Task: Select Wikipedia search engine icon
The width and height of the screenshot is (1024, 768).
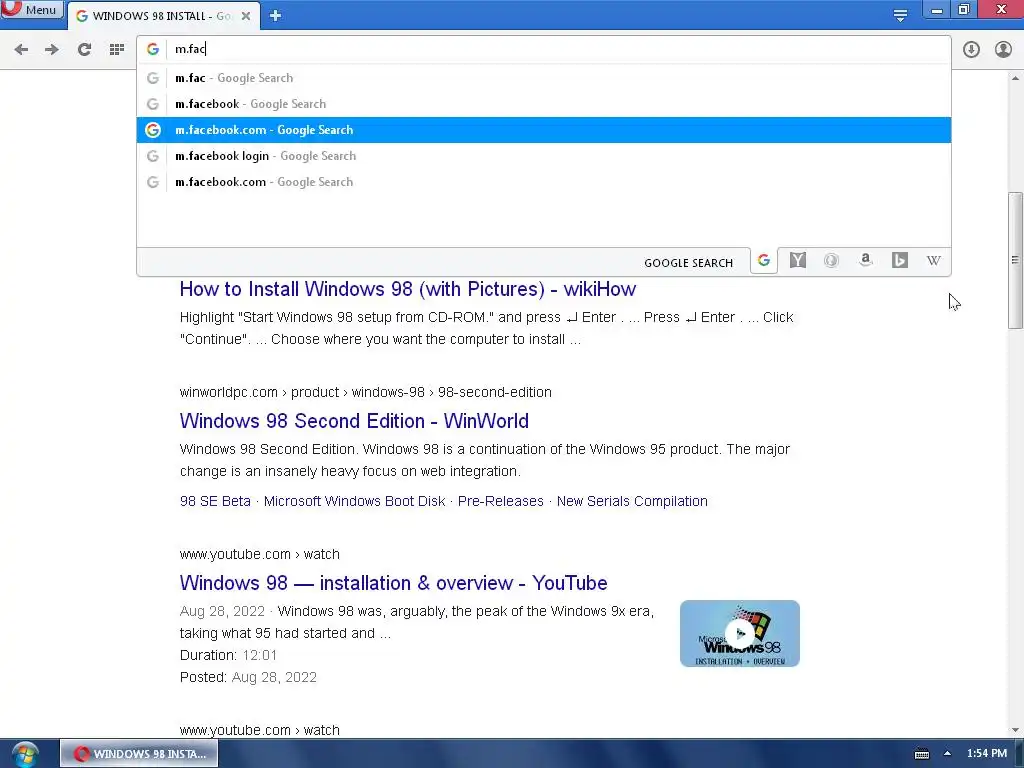Action: [933, 261]
